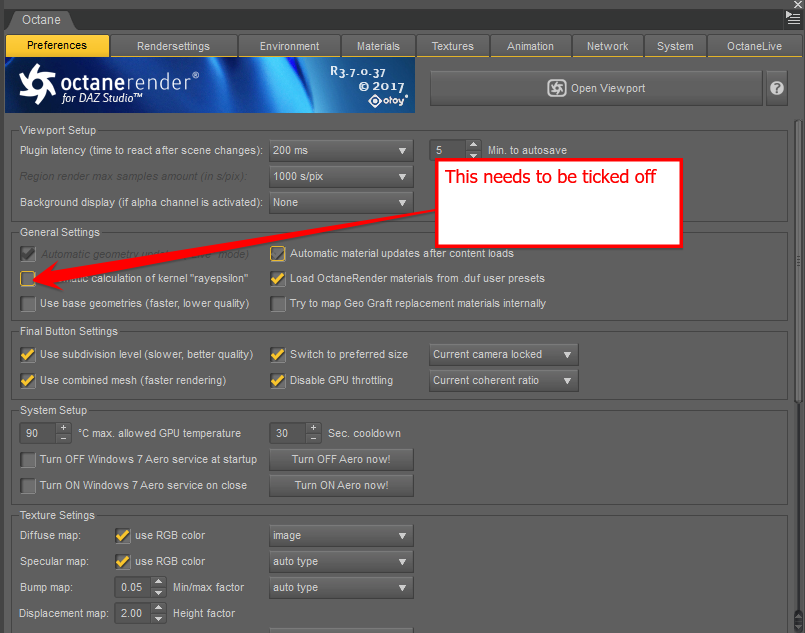The height and width of the screenshot is (633, 805).
Task: Increase Displacement map height factor
Action: click(x=159, y=608)
